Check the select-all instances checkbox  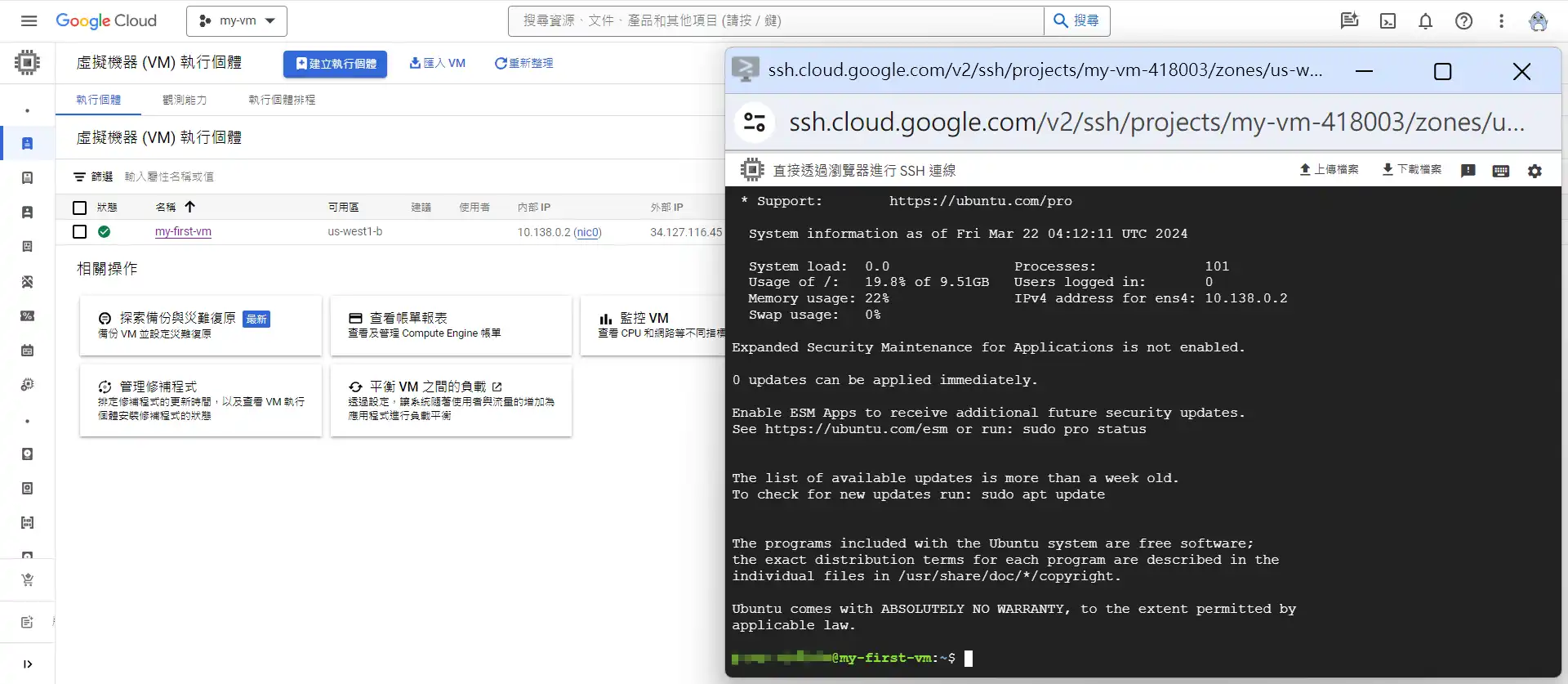click(x=79, y=208)
